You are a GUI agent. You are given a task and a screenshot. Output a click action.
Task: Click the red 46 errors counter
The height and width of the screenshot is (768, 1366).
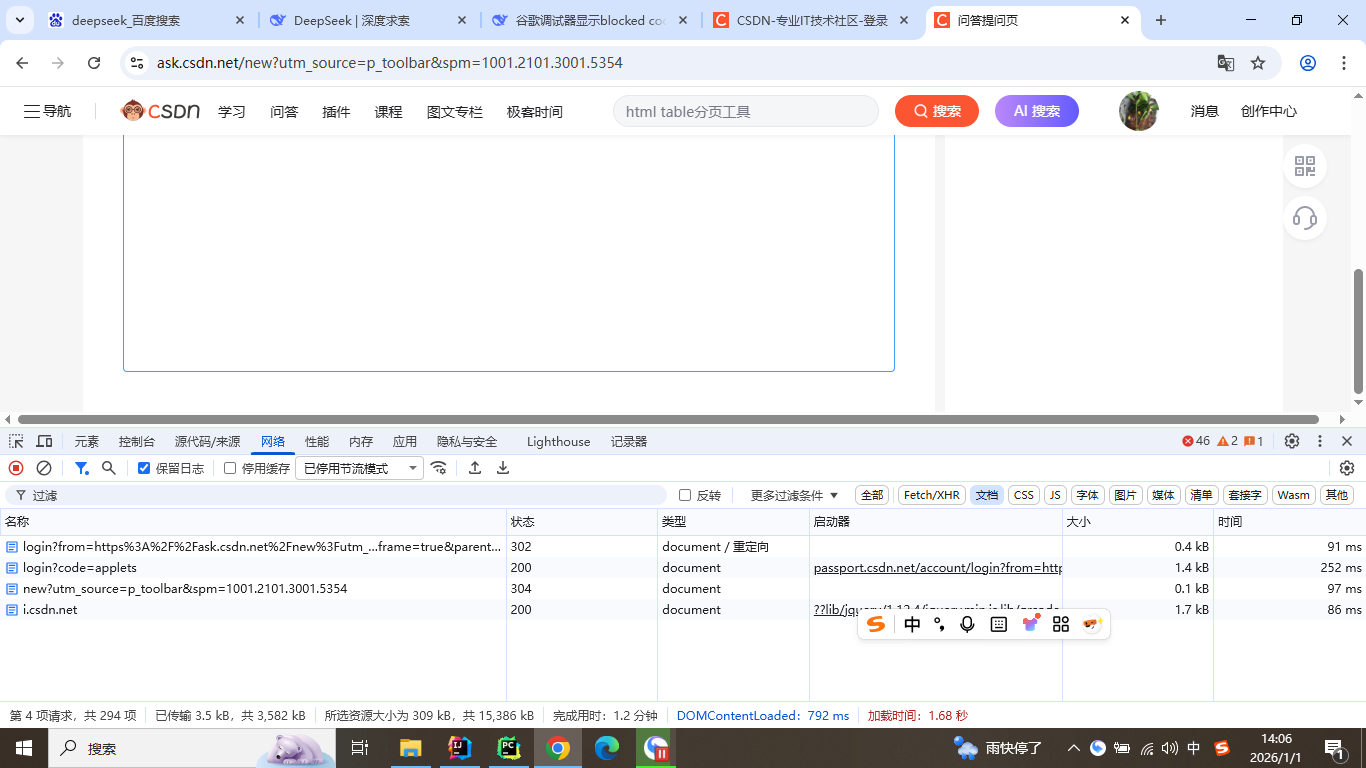pyautogui.click(x=1196, y=441)
